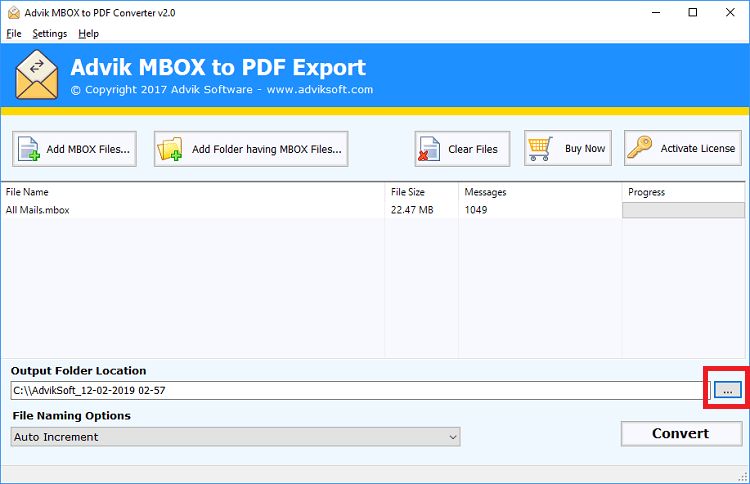Click the Add Folder having MBOX Files icon

point(170,149)
